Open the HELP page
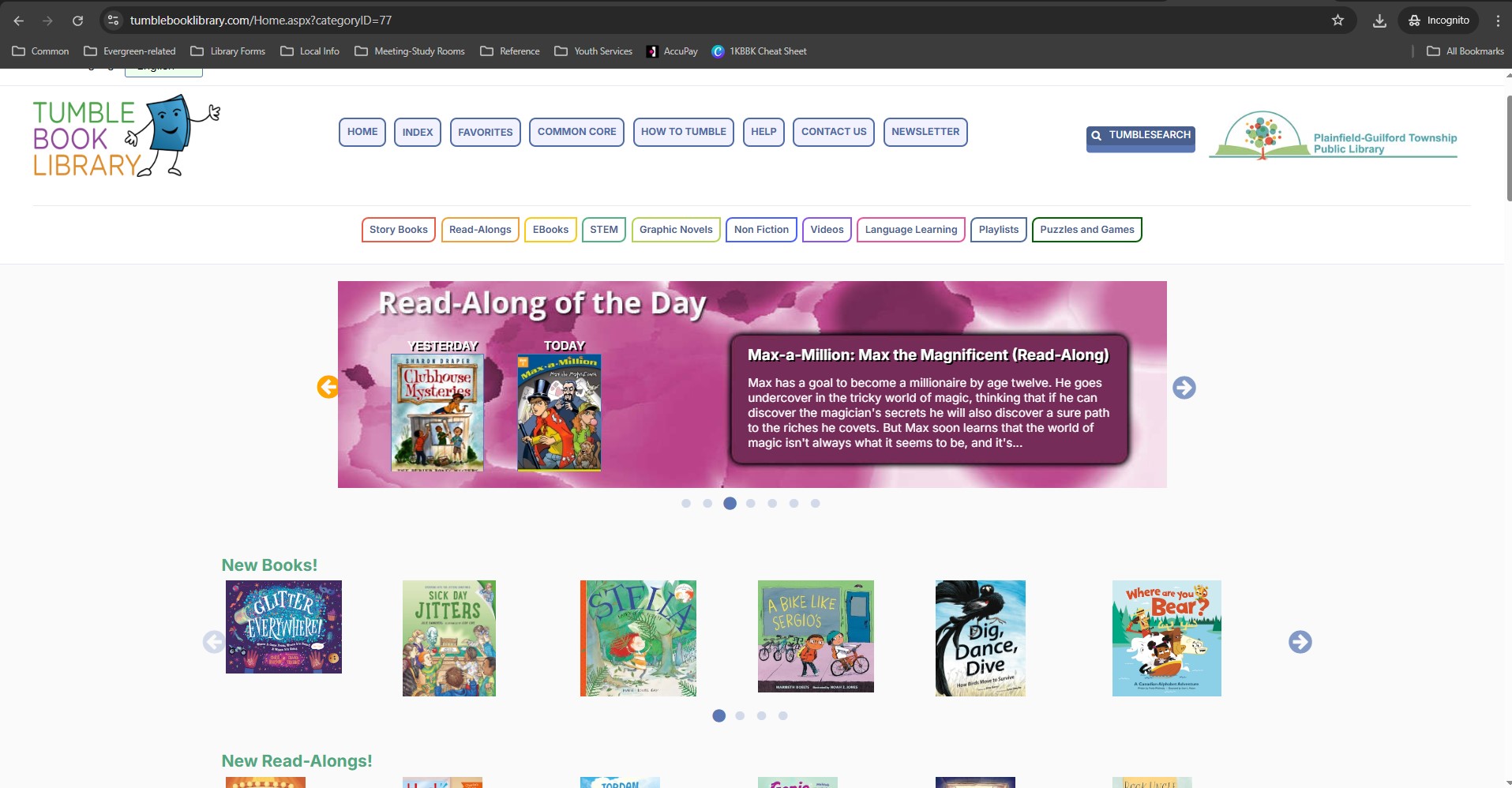Viewport: 1512px width, 788px height. click(x=764, y=132)
